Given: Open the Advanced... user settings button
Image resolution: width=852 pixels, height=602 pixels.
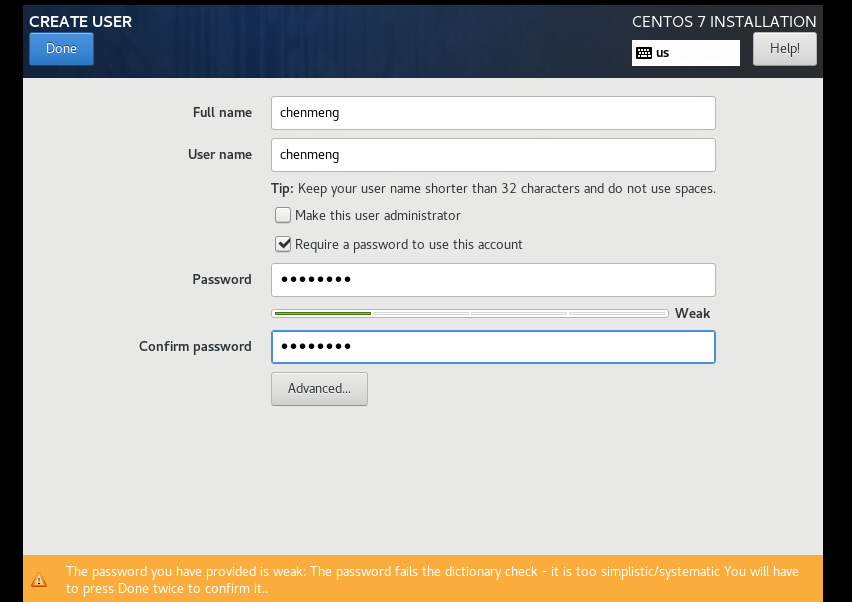Looking at the screenshot, I should tap(320, 389).
